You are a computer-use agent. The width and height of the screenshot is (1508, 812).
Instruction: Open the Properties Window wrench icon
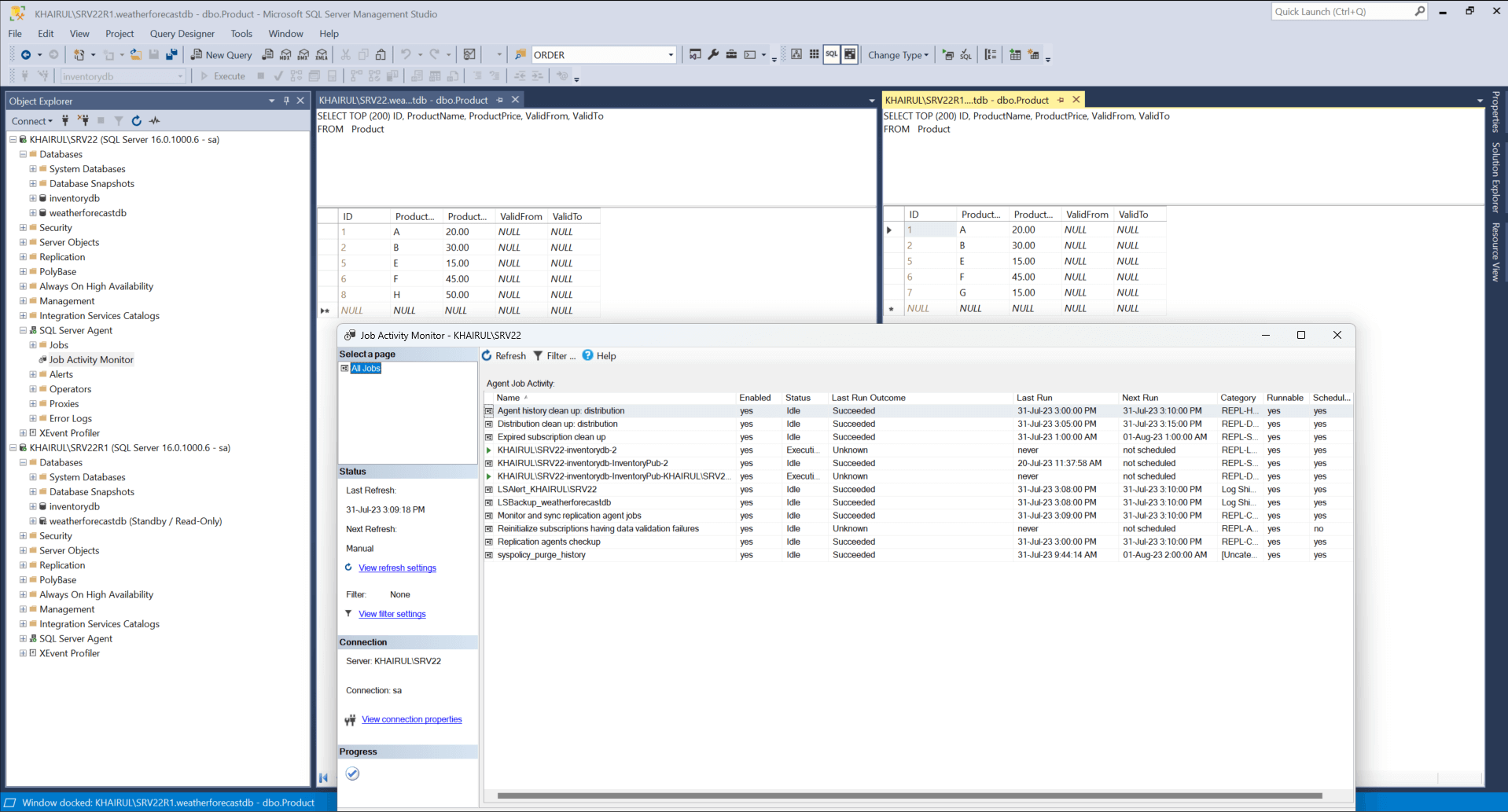point(713,55)
